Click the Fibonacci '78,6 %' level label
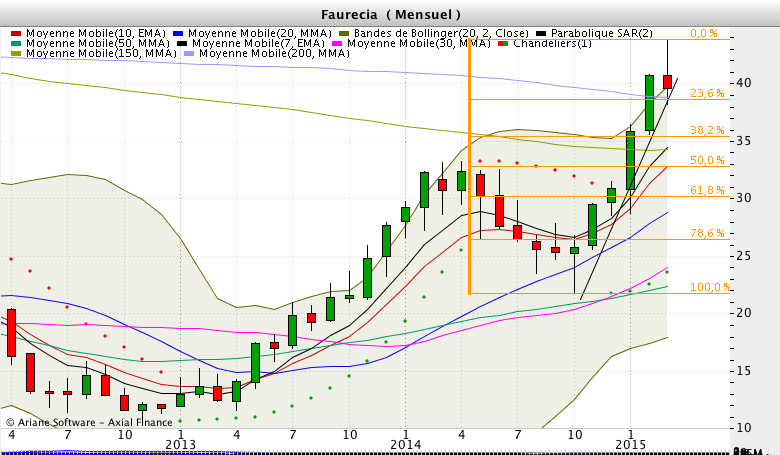Viewport: 780px width, 455px height. 707,233
